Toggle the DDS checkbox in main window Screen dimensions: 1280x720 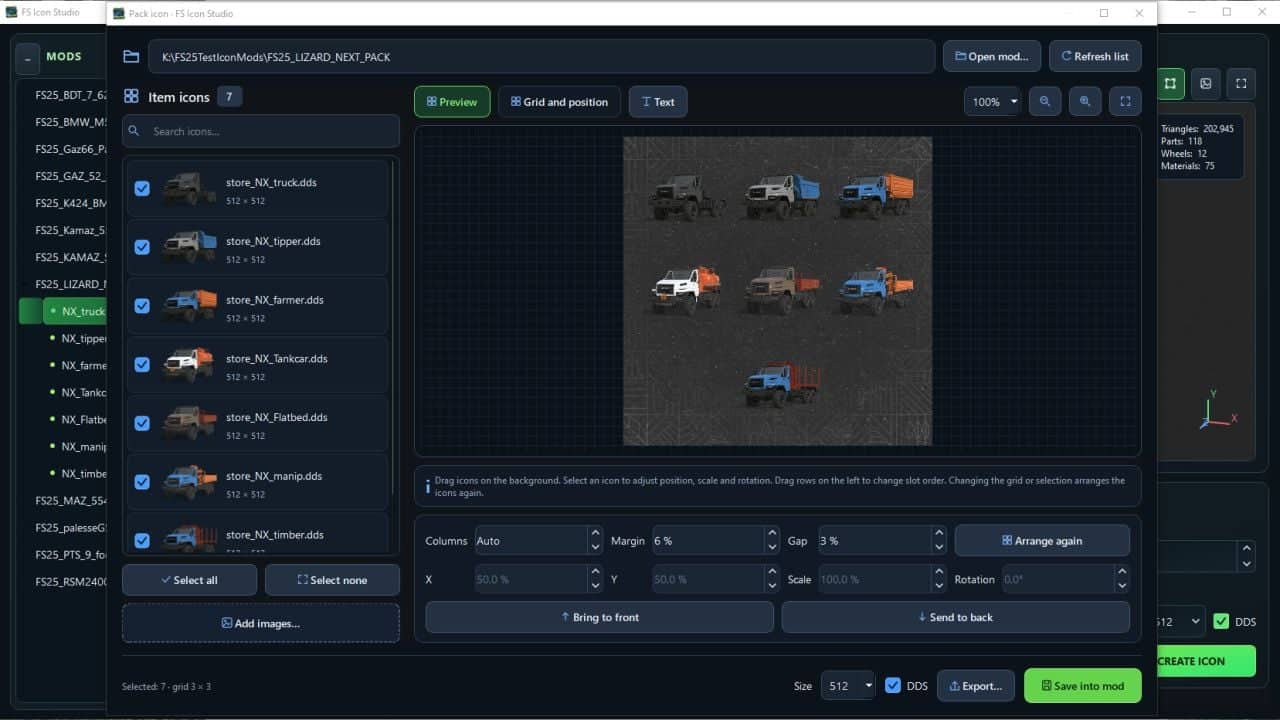click(x=1221, y=622)
